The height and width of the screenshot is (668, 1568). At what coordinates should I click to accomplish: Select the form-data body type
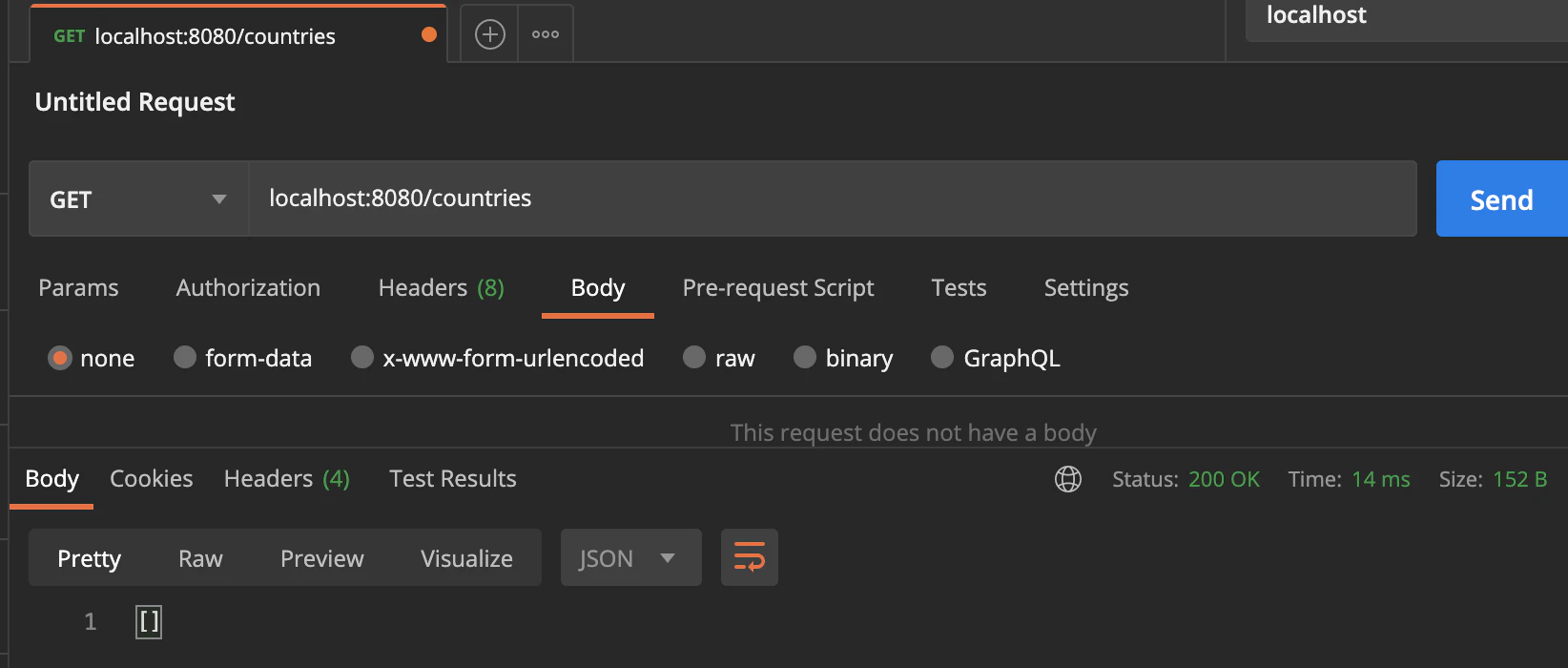tap(185, 358)
